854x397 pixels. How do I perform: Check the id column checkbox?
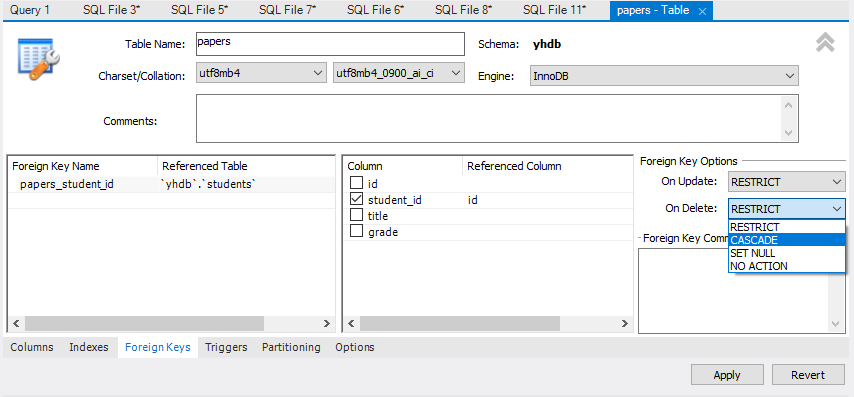tap(356, 182)
